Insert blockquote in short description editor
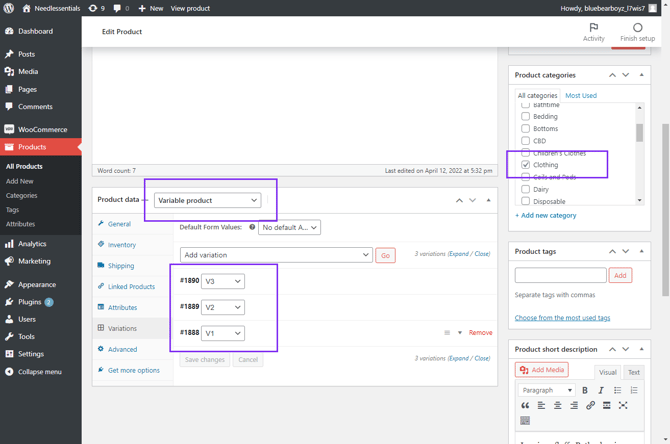The width and height of the screenshot is (670, 444). [525, 406]
